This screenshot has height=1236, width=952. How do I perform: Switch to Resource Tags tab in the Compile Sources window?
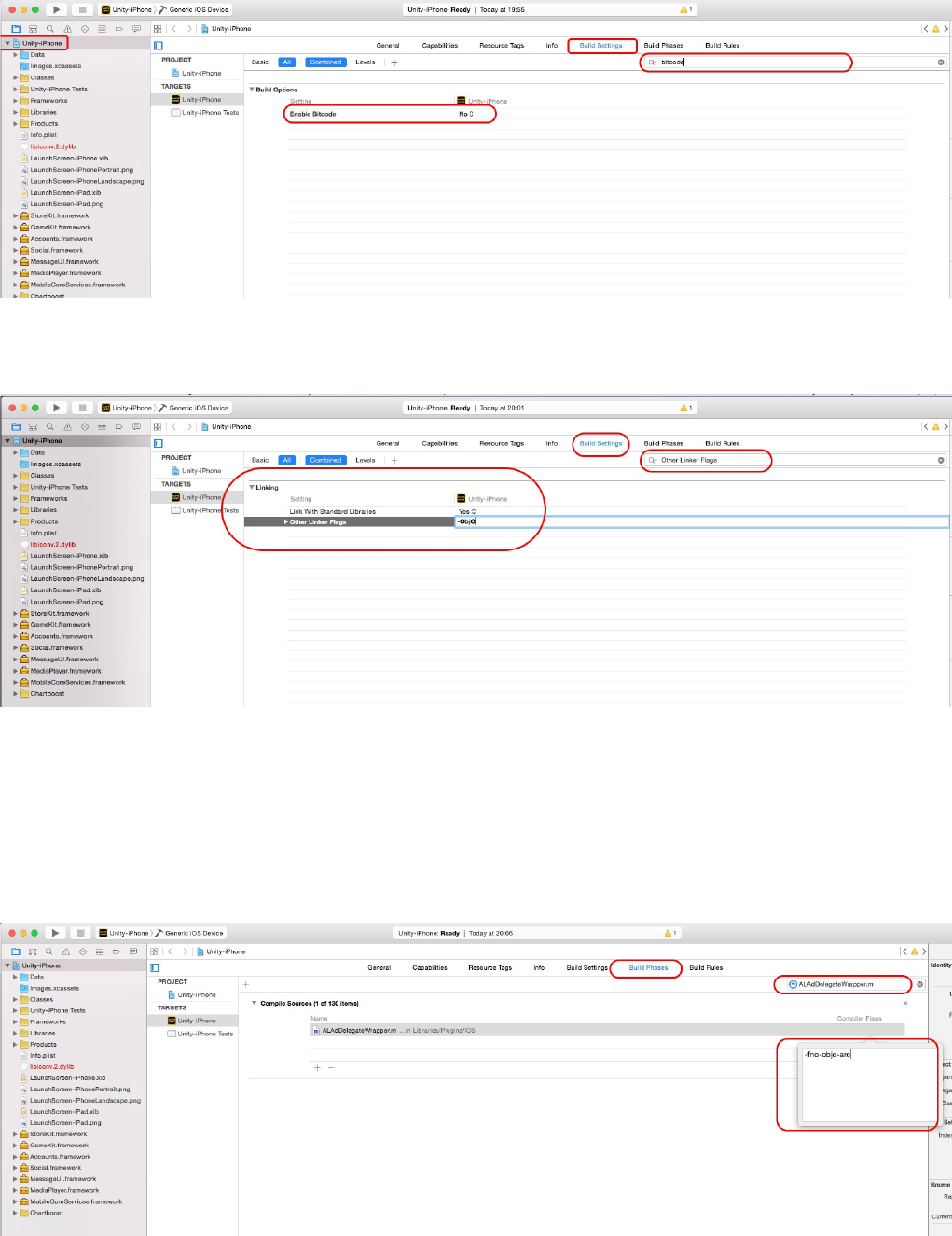coord(490,968)
